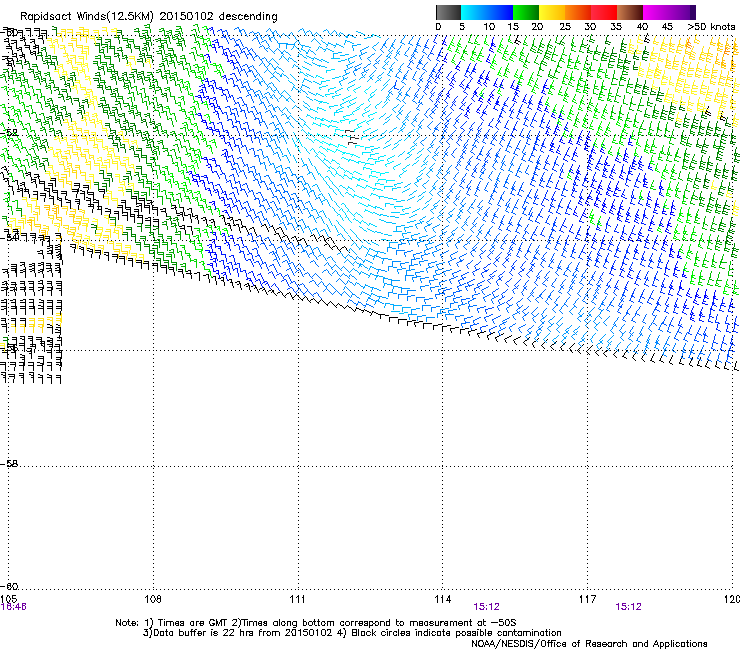Click the 'Times are GMT' note line

(316, 623)
